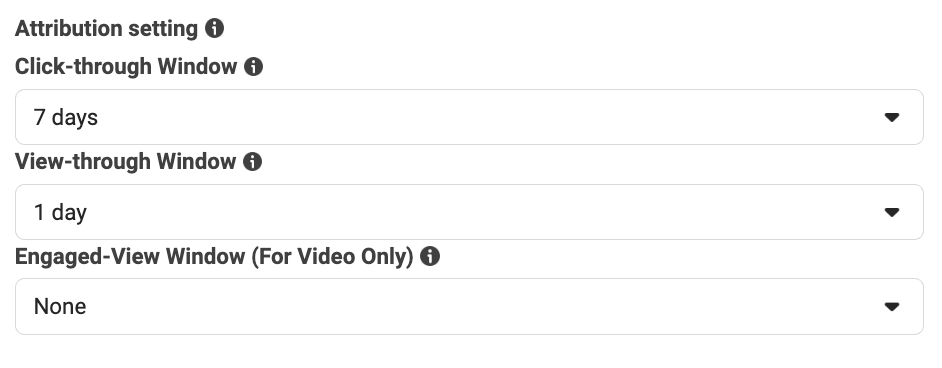Click the info icon next to View-through Window
942x368 pixels.
pyautogui.click(x=252, y=161)
